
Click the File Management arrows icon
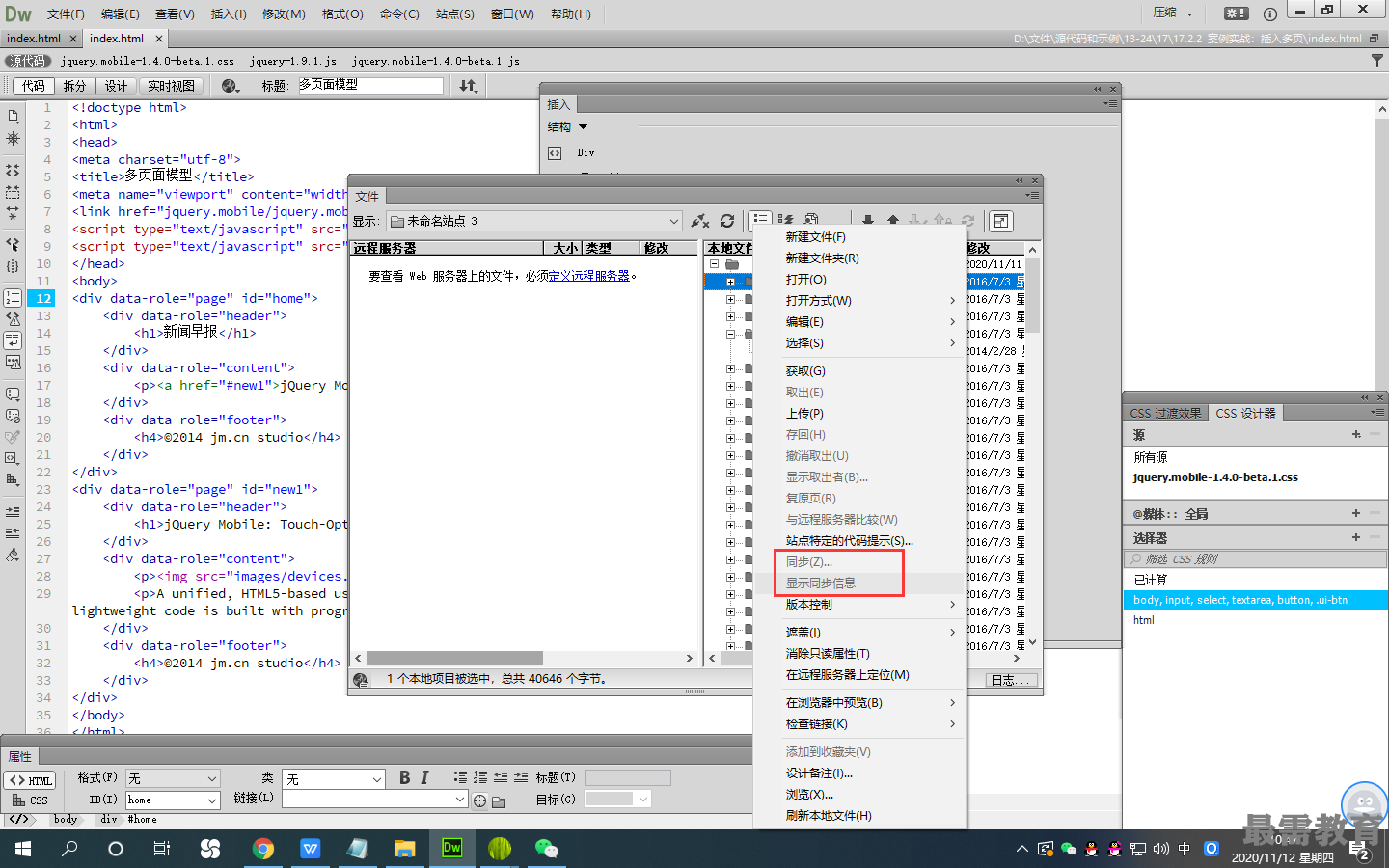pyautogui.click(x=469, y=86)
